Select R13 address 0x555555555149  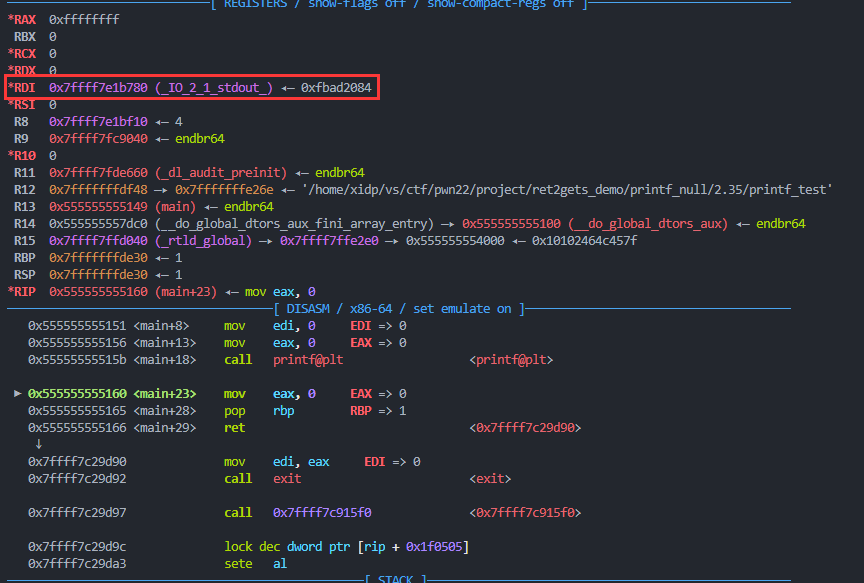pyautogui.click(x=98, y=207)
